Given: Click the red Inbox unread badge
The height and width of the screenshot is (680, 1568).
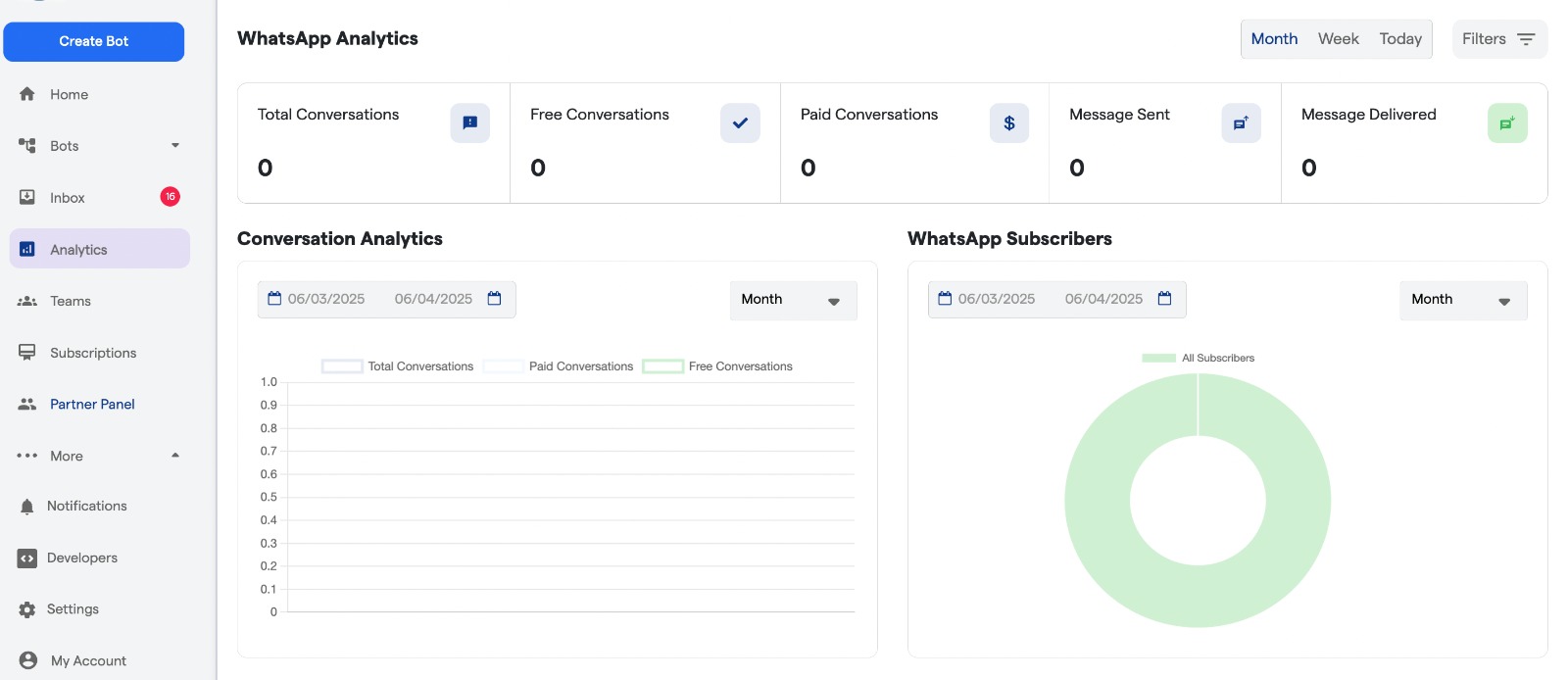Looking at the screenshot, I should [171, 197].
